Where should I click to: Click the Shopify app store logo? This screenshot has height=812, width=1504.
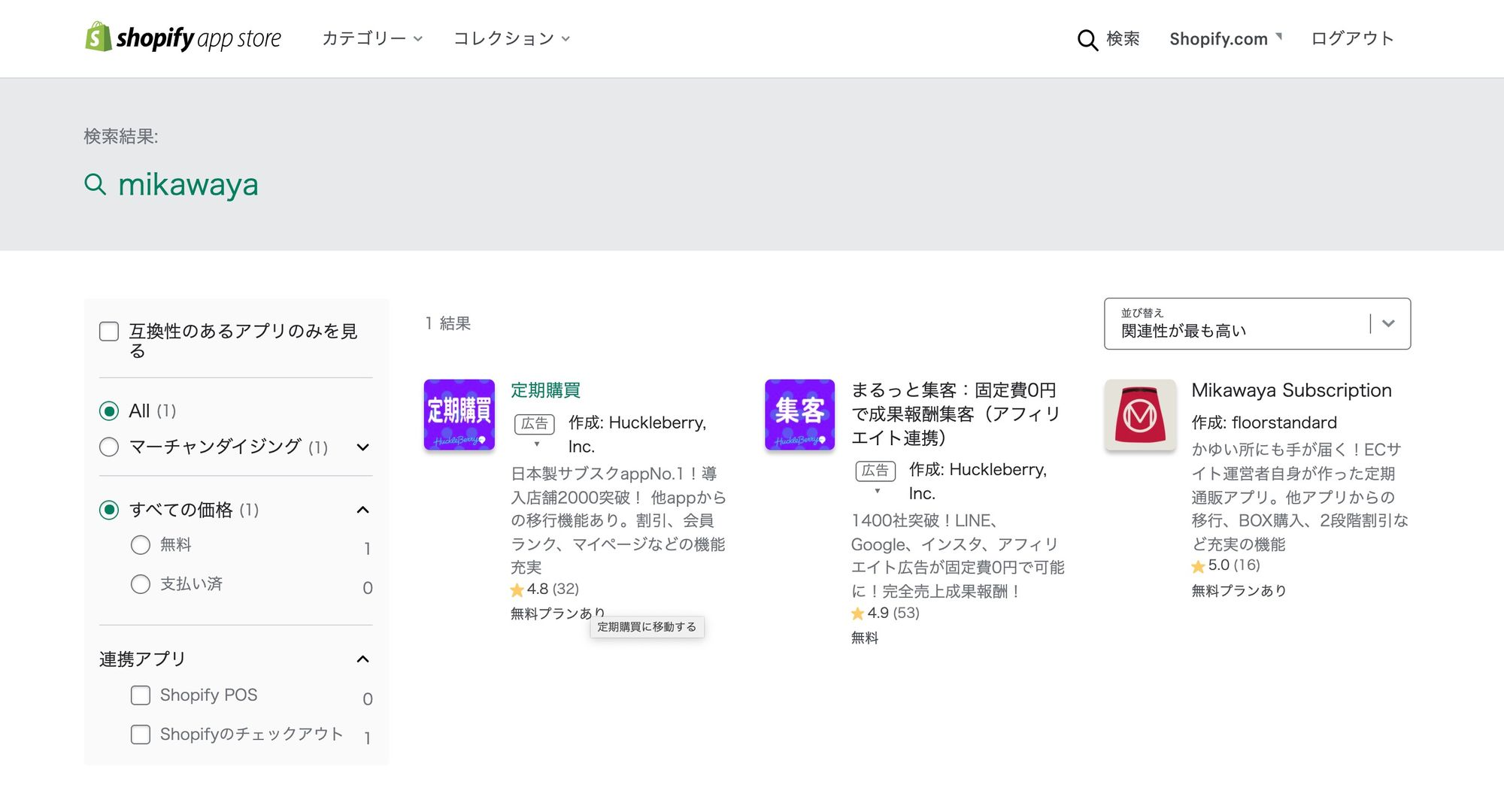(x=183, y=38)
